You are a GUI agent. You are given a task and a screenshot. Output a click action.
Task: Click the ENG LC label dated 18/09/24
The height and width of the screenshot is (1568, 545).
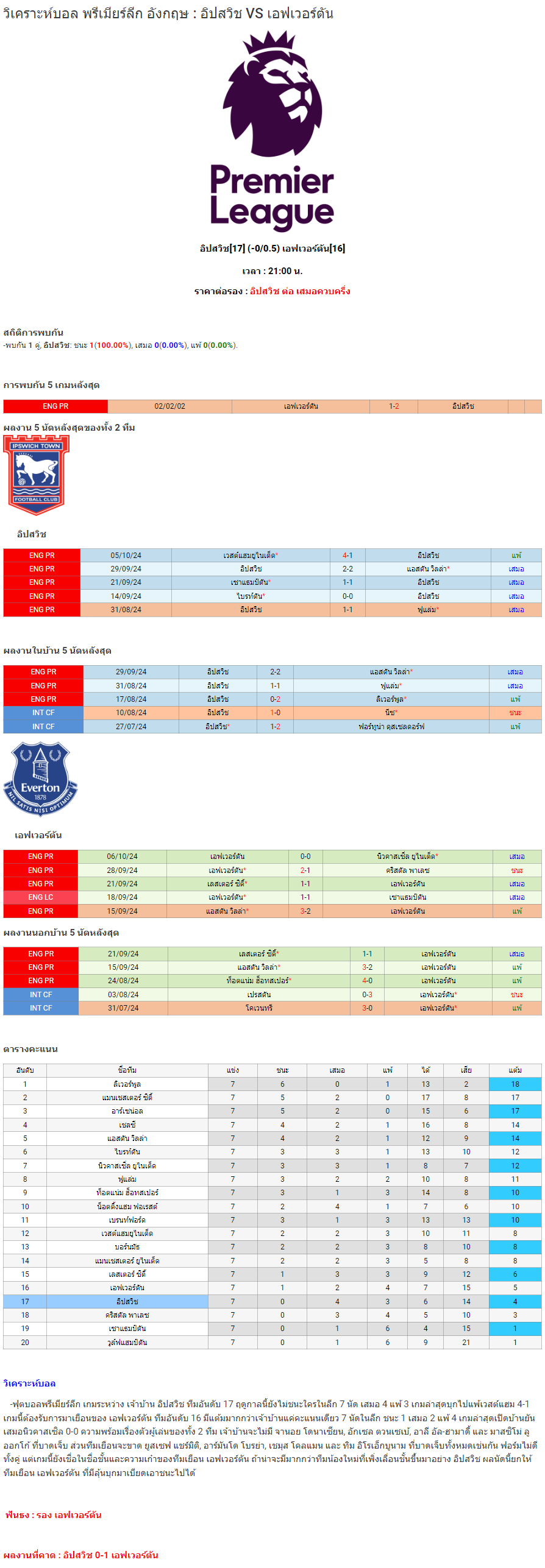pos(41,897)
